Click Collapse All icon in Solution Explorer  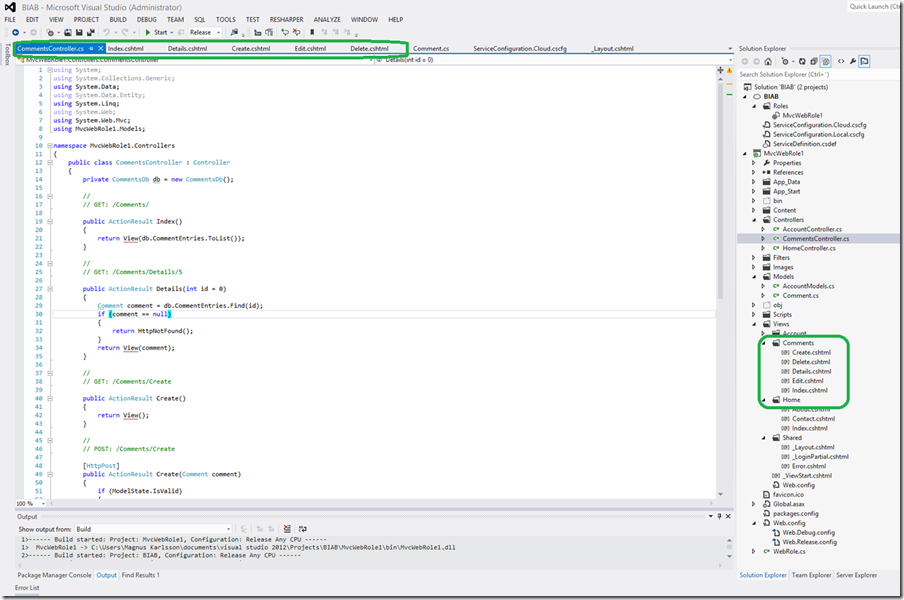pos(813,61)
